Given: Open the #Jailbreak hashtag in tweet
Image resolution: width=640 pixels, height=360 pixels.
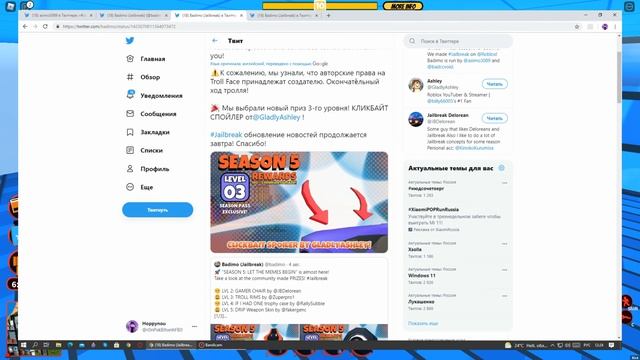Looking at the screenshot, I should pyautogui.click(x=226, y=135).
